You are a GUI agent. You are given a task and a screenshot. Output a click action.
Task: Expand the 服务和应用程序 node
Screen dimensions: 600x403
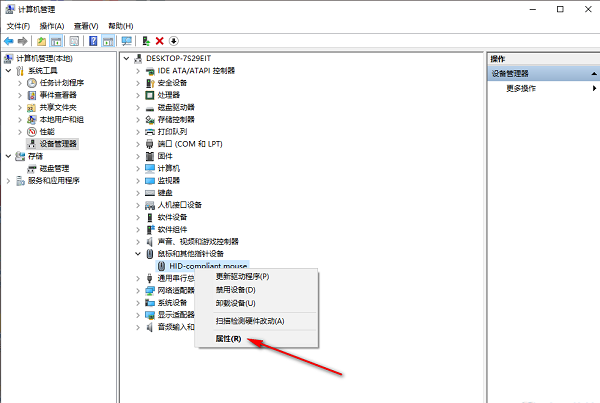9,181
